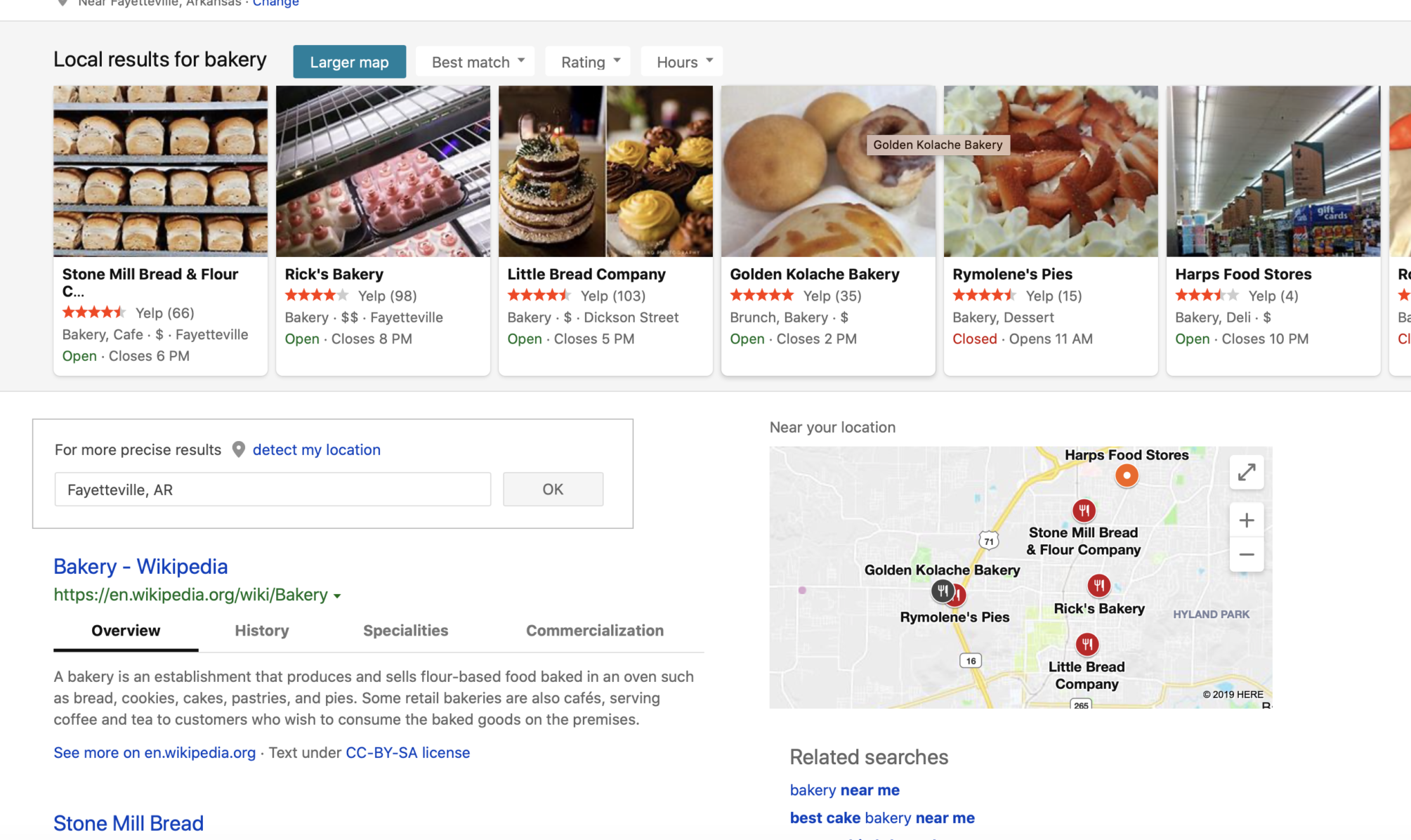Click the OK location button

pyautogui.click(x=553, y=489)
